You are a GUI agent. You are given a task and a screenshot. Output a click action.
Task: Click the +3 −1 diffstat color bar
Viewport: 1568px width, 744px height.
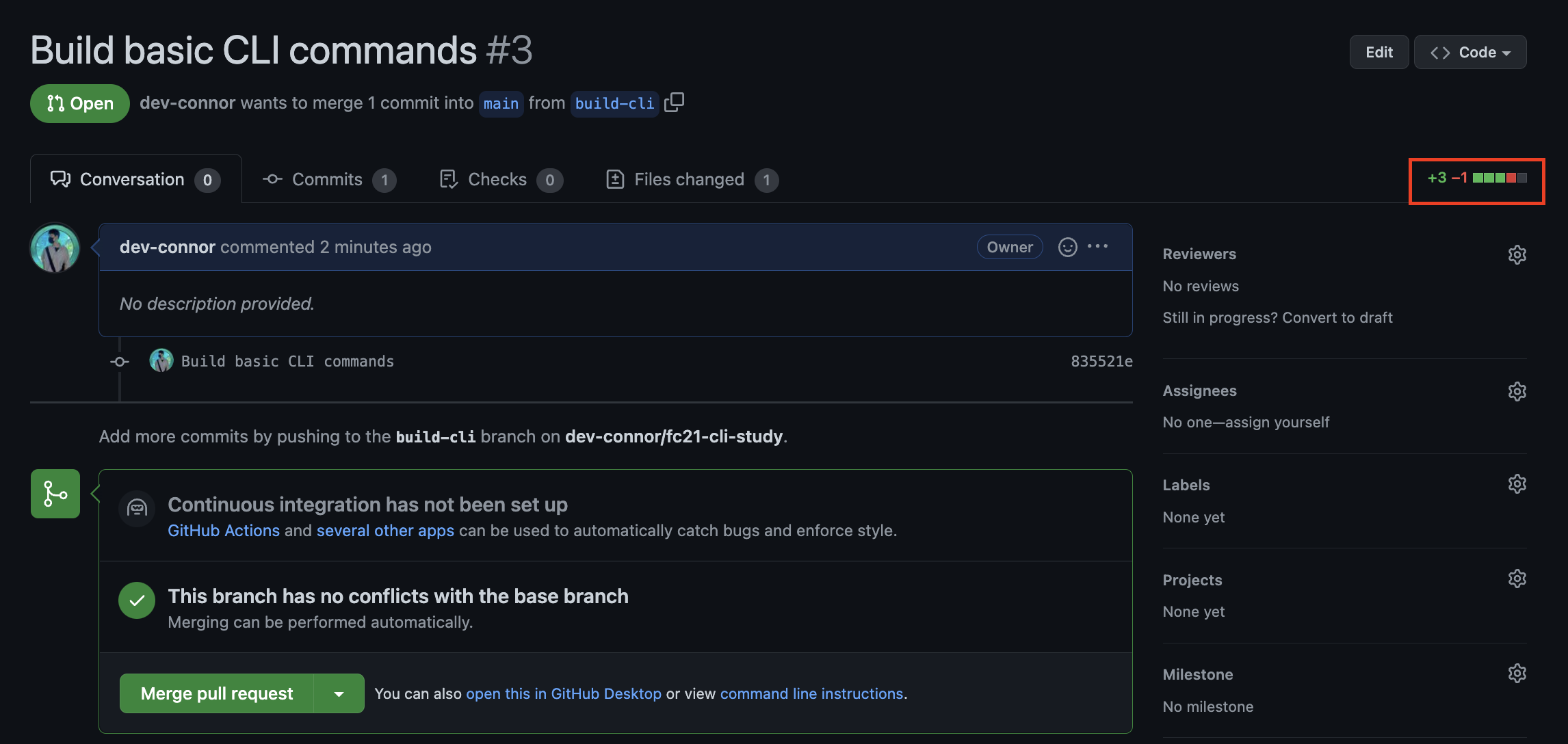(1499, 178)
